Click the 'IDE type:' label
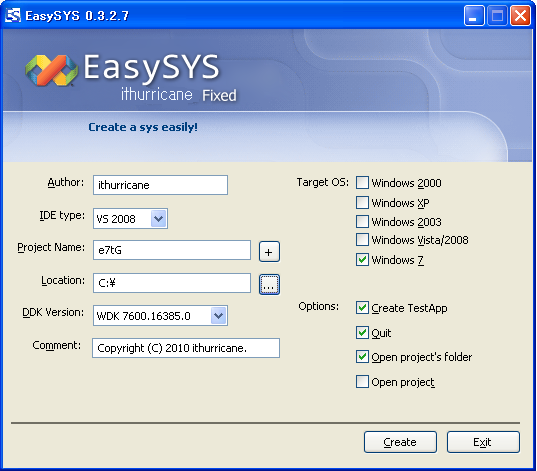The image size is (537, 471). click(62, 215)
